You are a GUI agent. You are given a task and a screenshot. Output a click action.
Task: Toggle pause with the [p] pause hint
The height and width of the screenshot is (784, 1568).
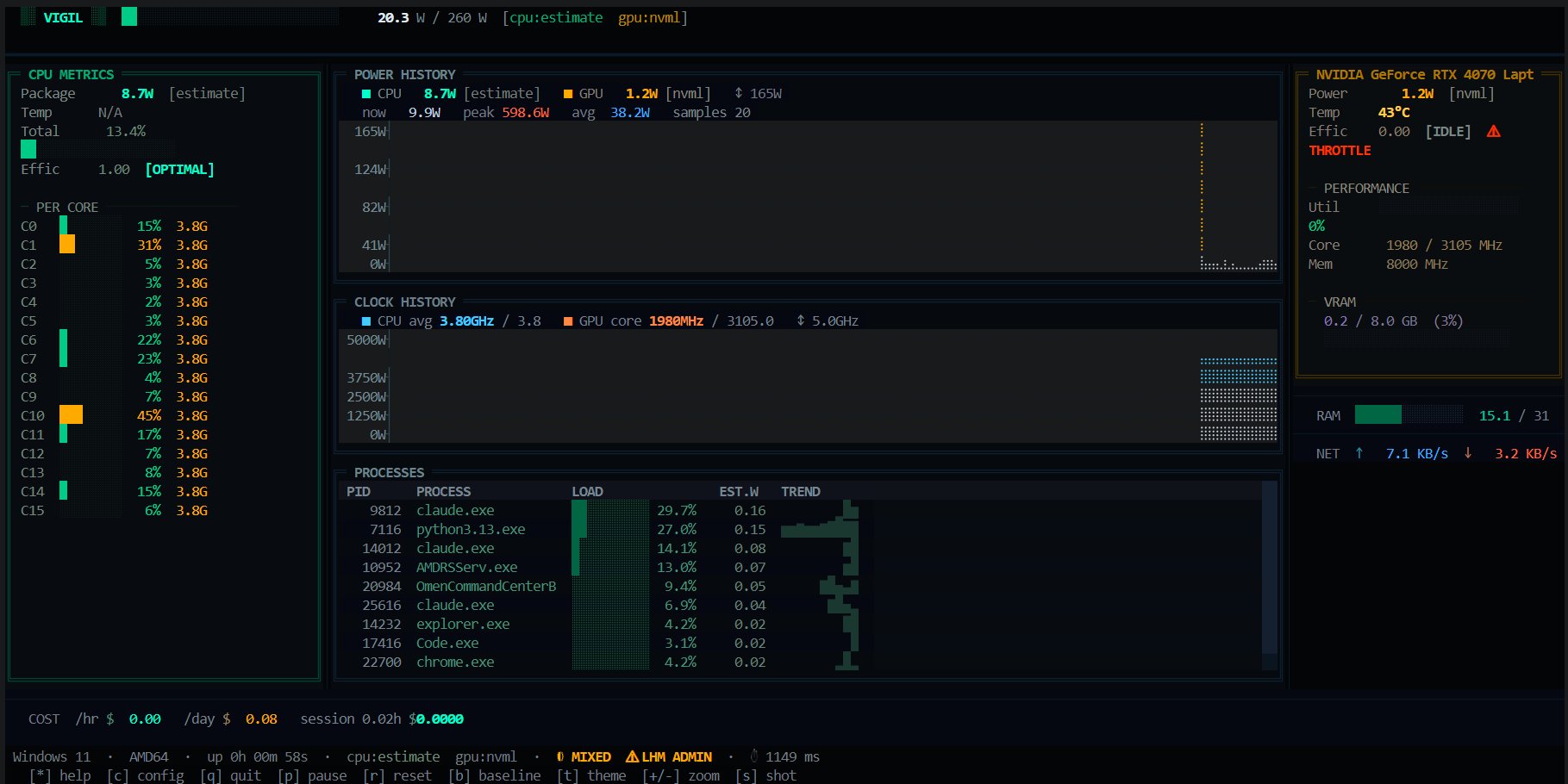pyautogui.click(x=312, y=775)
